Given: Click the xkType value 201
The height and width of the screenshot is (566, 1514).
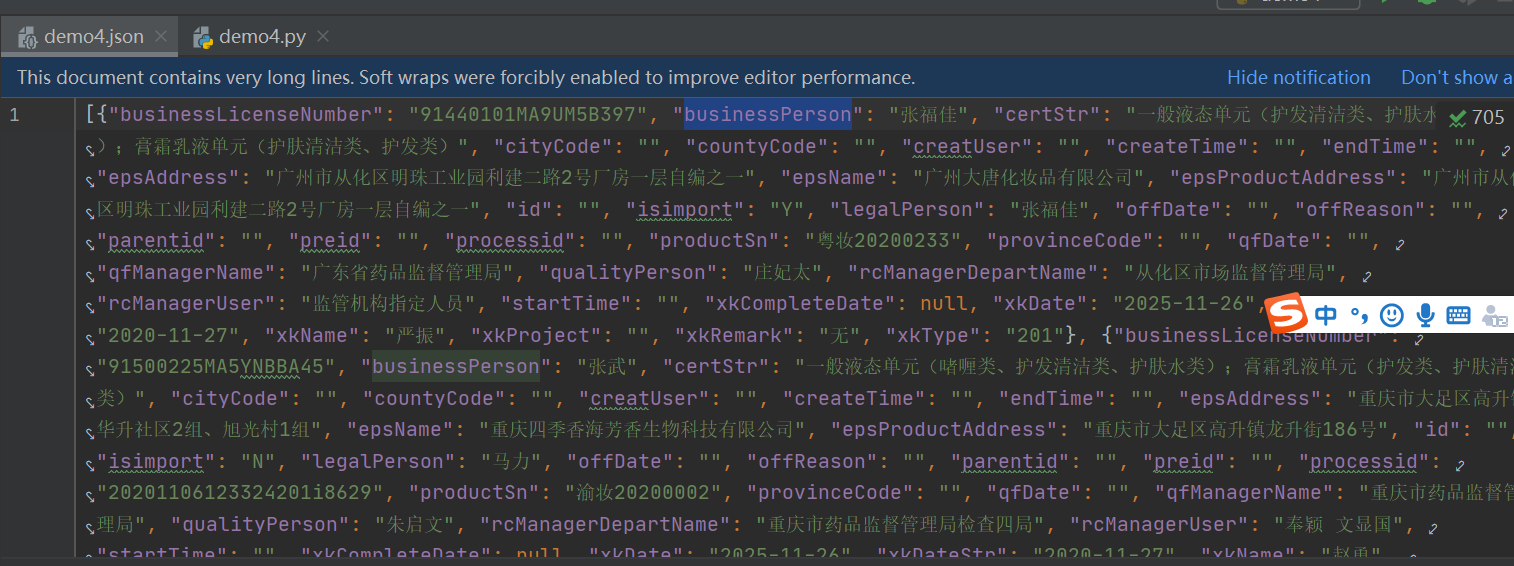Looking at the screenshot, I should click(1038, 335).
